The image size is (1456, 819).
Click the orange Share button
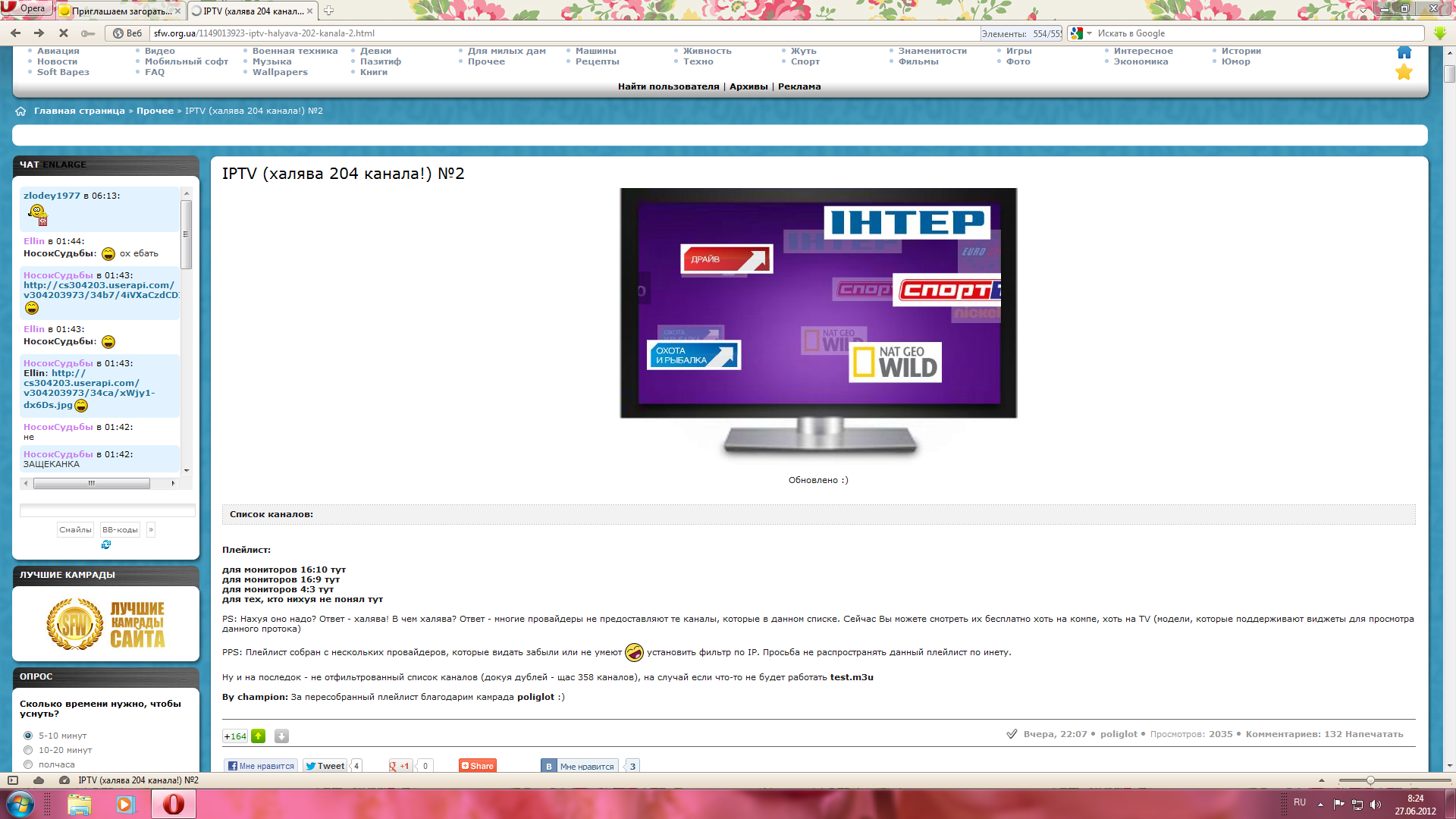[x=478, y=766]
